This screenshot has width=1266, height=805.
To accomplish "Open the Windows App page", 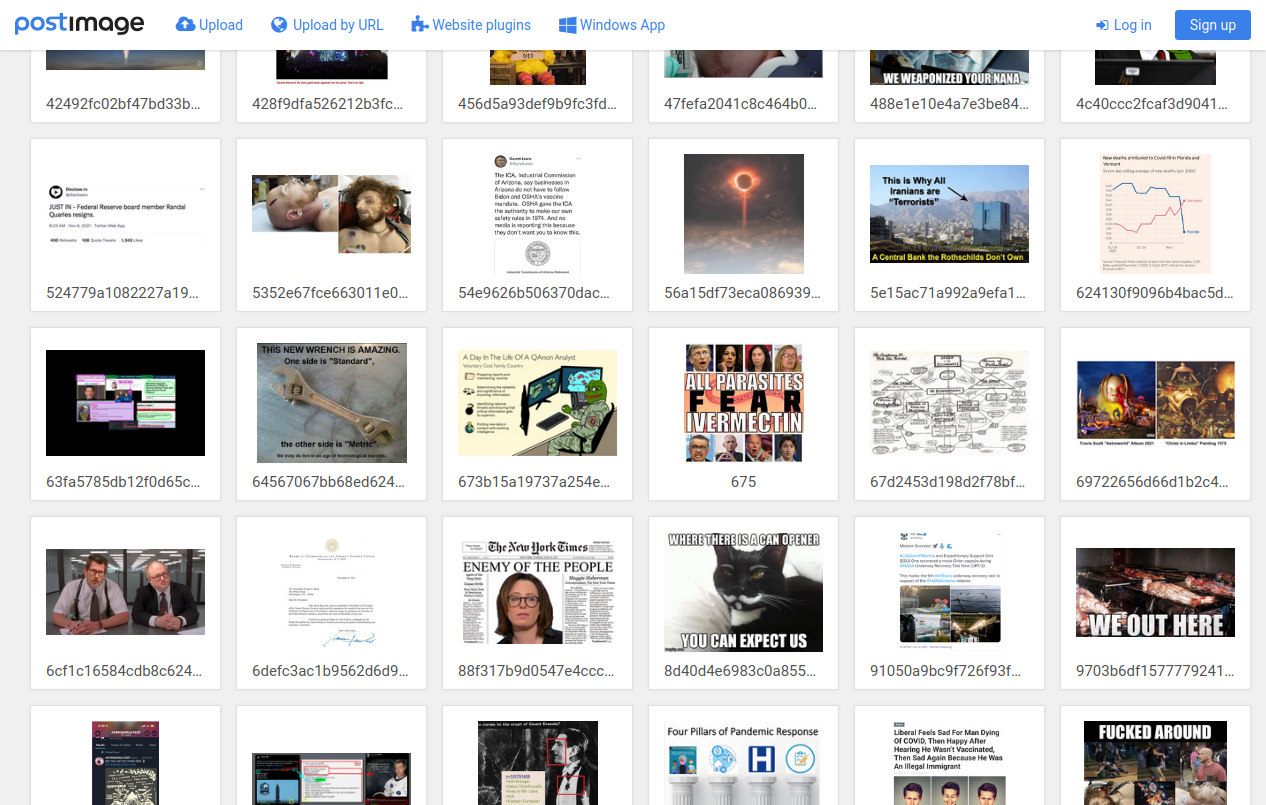I will [612, 25].
